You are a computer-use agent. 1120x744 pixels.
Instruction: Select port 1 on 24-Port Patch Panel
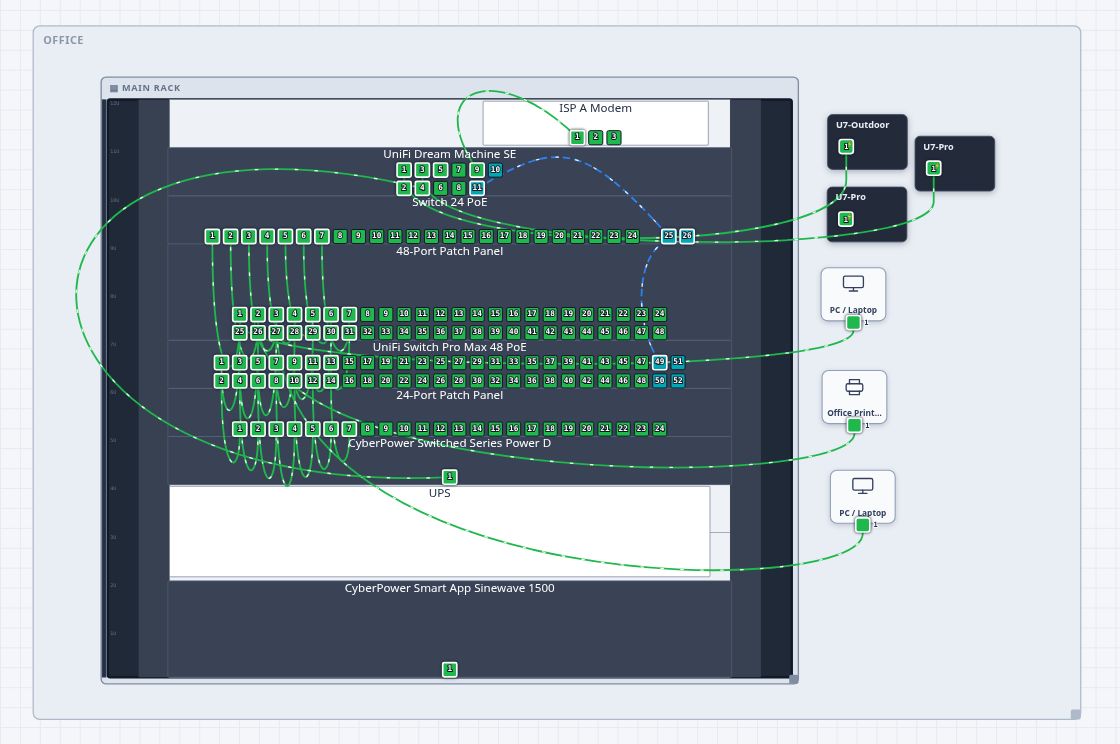pos(240,428)
